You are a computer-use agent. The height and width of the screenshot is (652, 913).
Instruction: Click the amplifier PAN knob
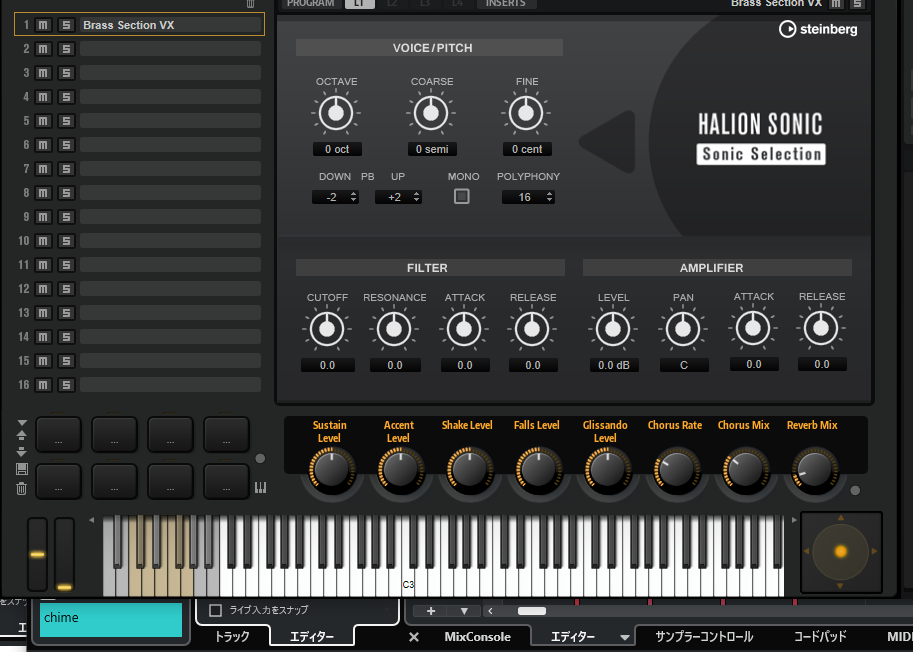683,329
